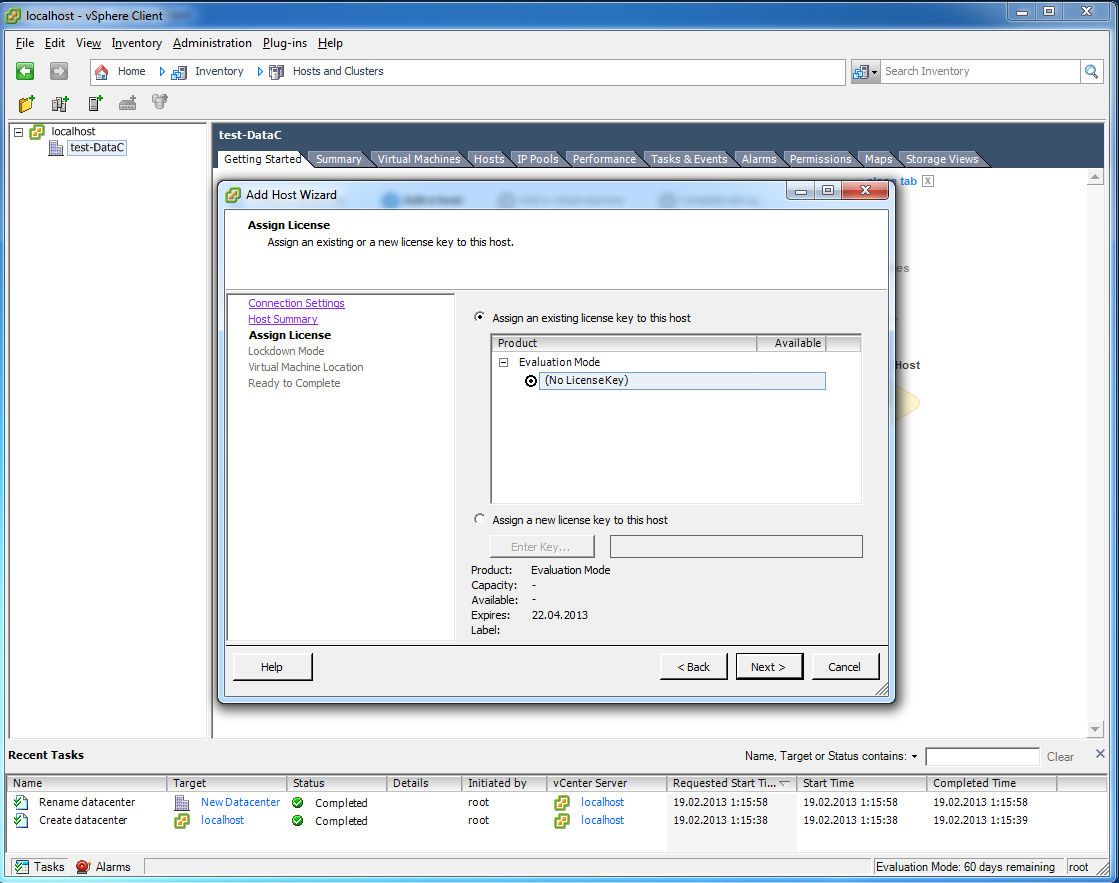
Task: Select test-DataC in the inventory tree
Action: tap(97, 148)
